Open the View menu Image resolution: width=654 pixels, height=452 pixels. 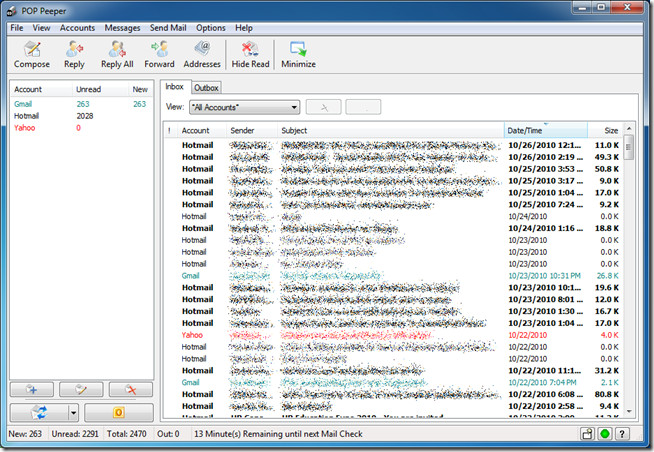pos(41,28)
